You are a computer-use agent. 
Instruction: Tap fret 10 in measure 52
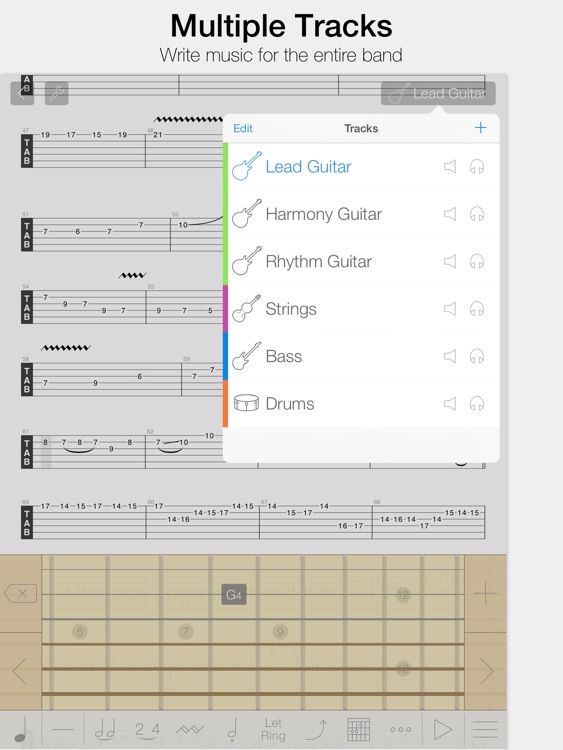click(x=183, y=225)
